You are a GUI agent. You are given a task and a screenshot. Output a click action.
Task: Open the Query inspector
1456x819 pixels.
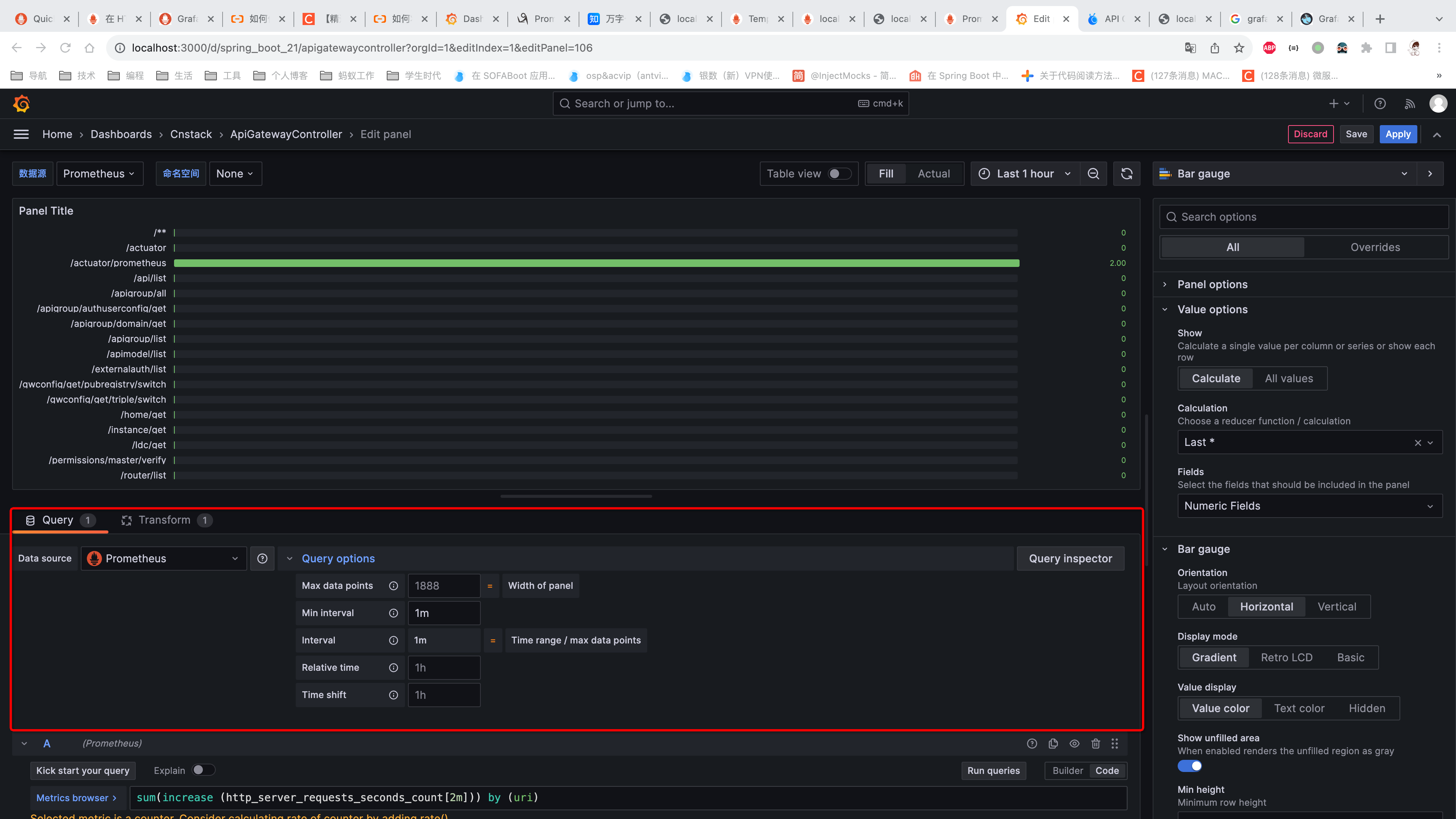tap(1070, 559)
